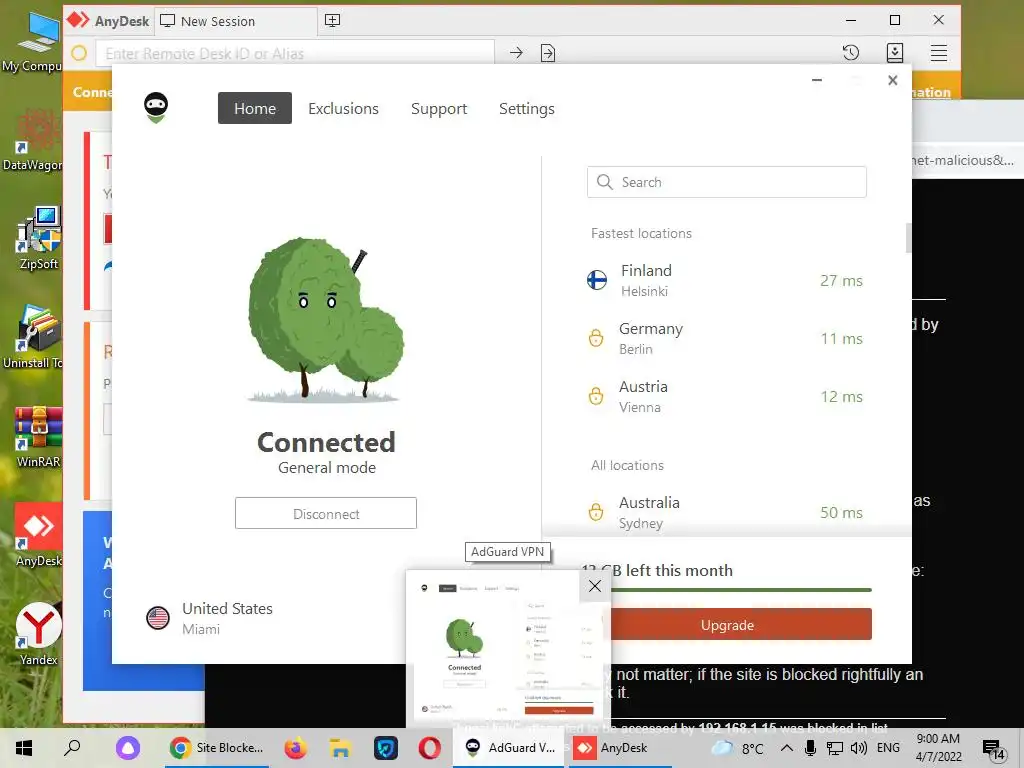Click the 50 ms ping for Australia
The height and width of the screenshot is (768, 1024).
coord(841,513)
